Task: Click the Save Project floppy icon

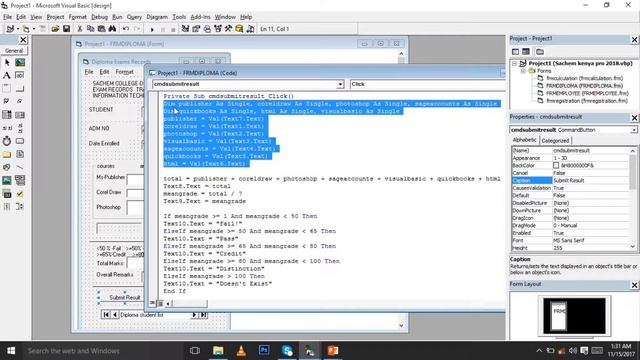Action: click(66, 29)
